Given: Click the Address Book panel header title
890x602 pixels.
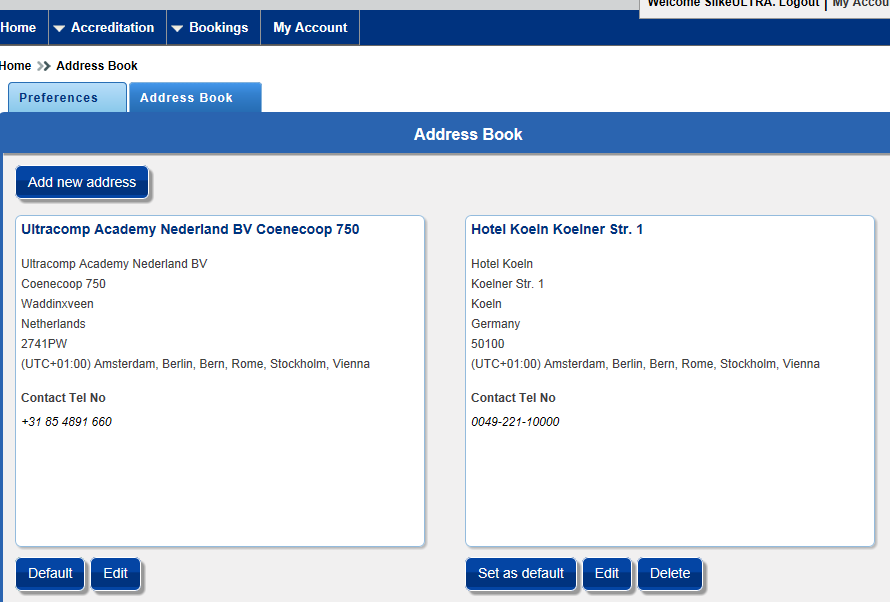Looking at the screenshot, I should point(468,134).
